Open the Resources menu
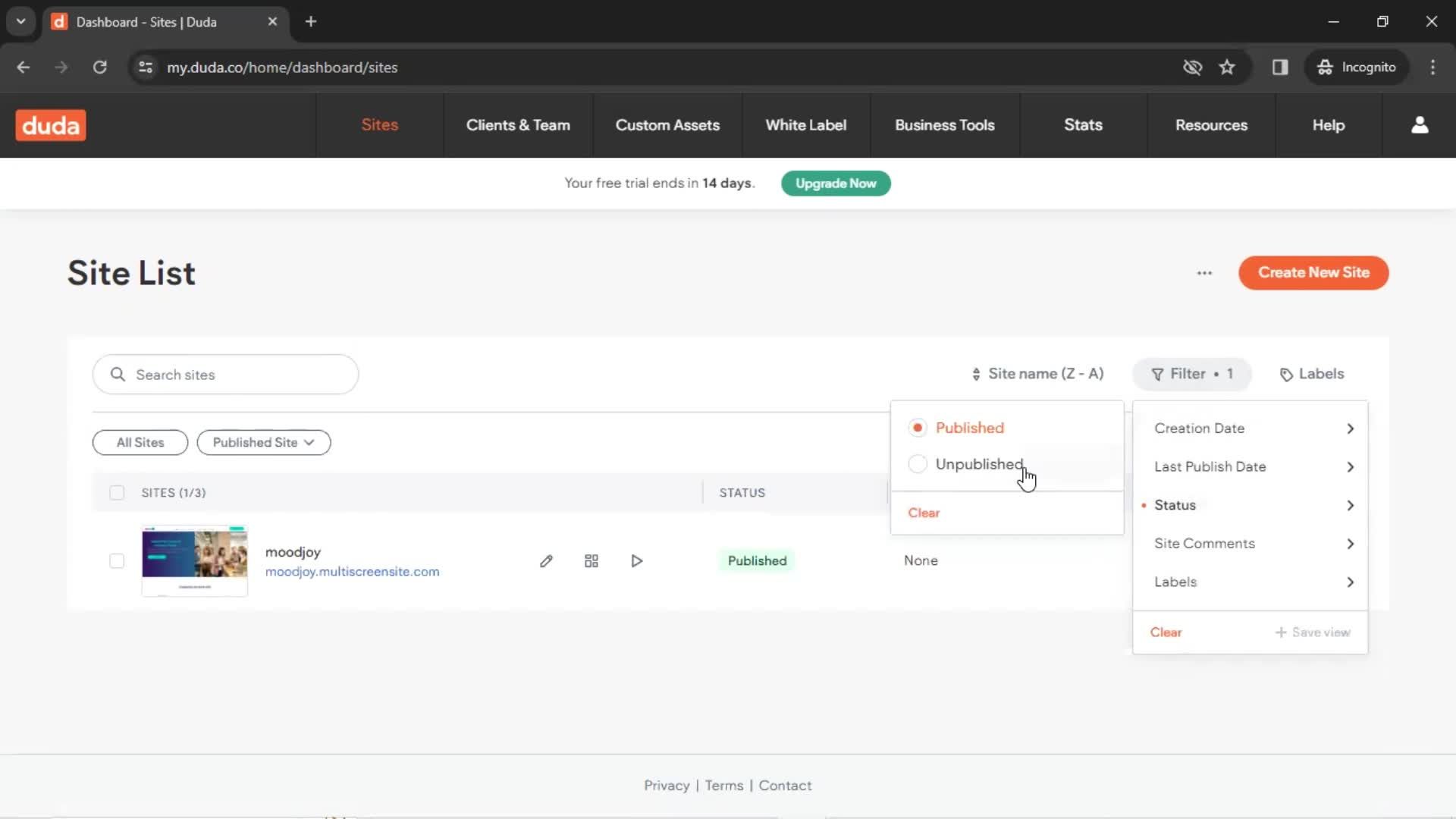 pyautogui.click(x=1211, y=125)
